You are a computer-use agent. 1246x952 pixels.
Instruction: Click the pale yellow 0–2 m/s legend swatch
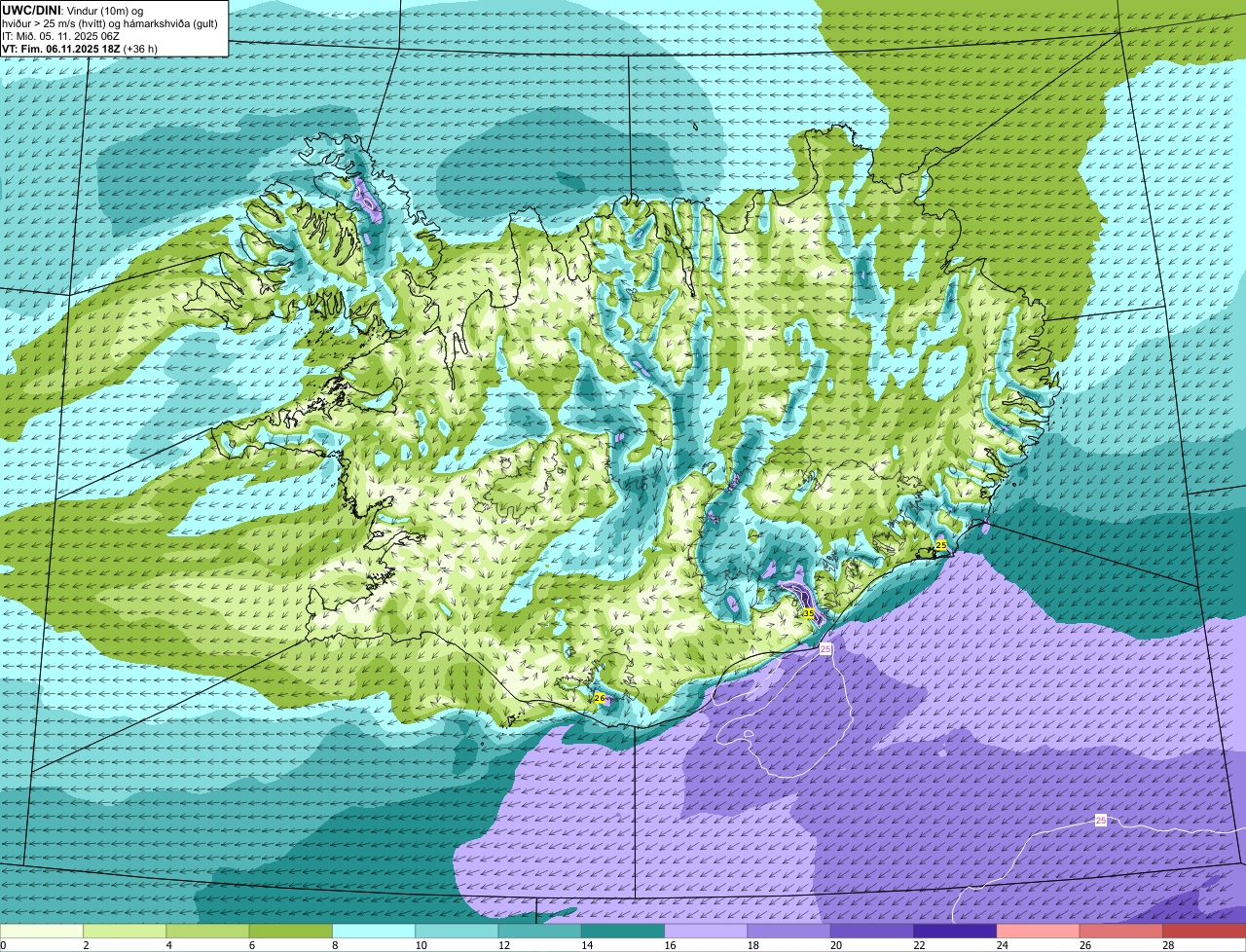42,931
